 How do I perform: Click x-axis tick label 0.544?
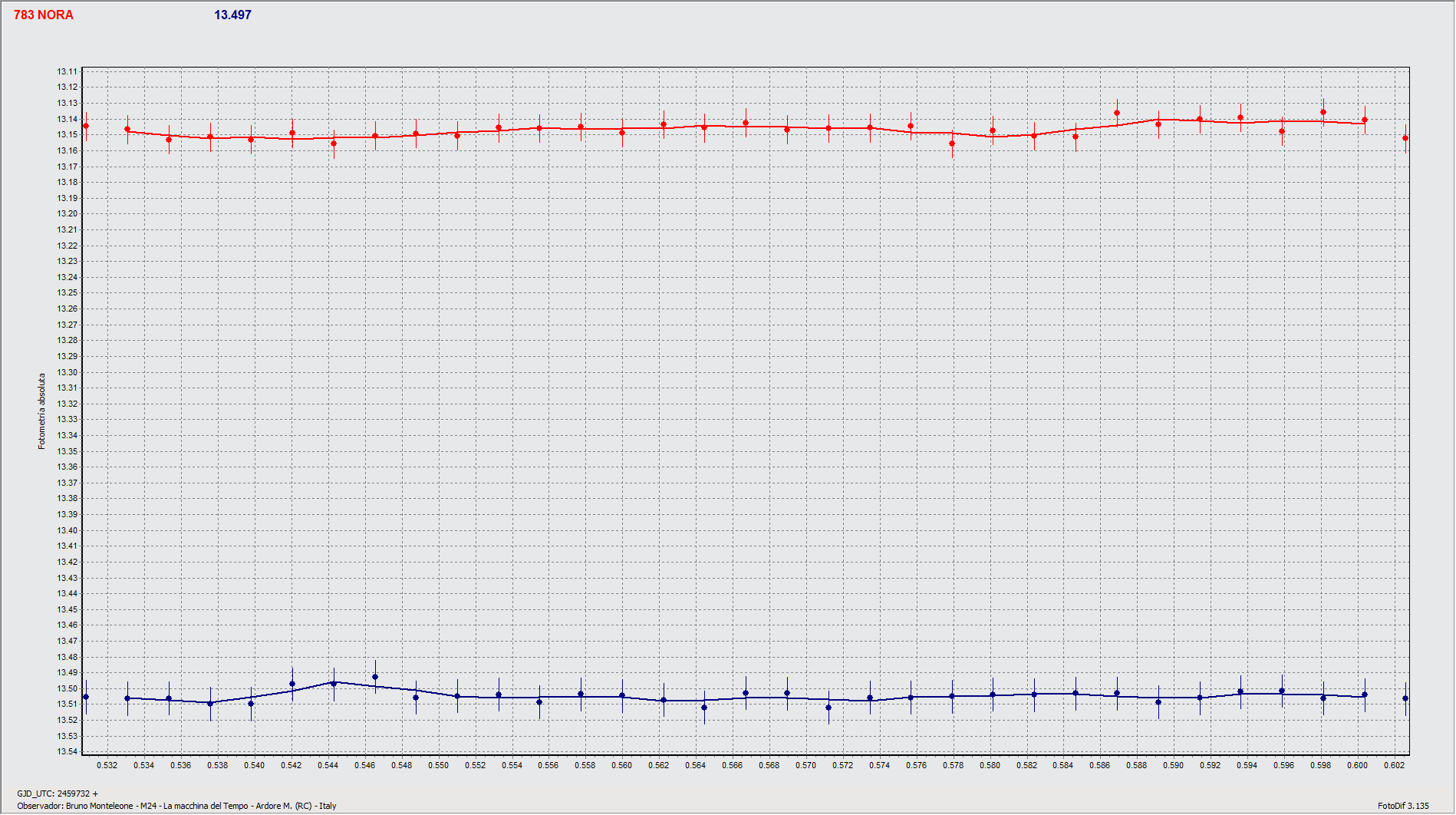point(328,765)
